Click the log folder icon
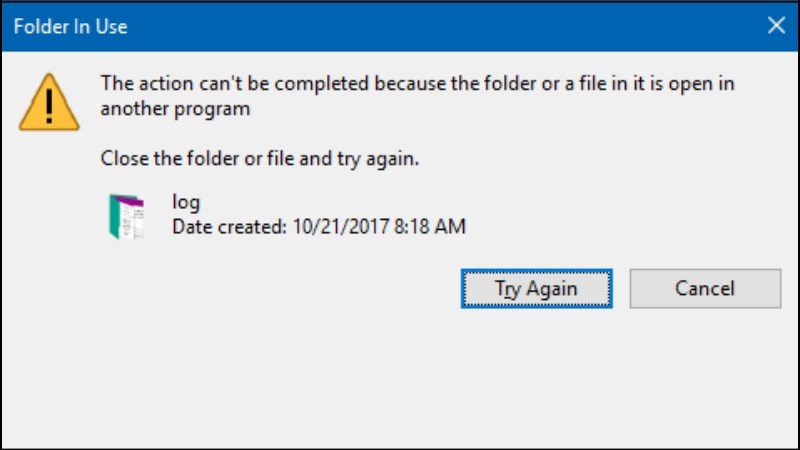This screenshot has width=800, height=450. [127, 216]
